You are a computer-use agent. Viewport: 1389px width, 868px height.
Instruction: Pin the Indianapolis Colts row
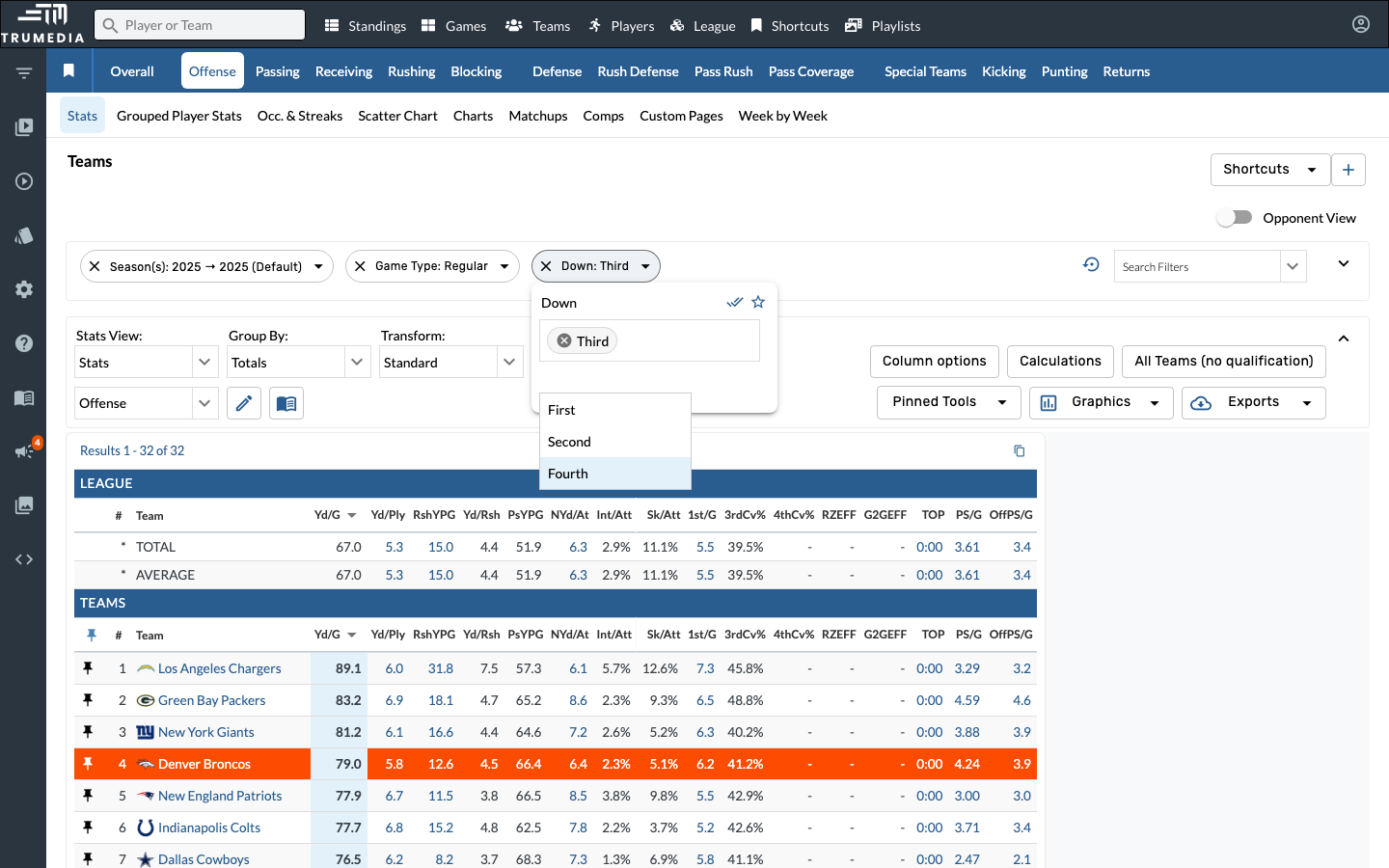pyautogui.click(x=88, y=827)
